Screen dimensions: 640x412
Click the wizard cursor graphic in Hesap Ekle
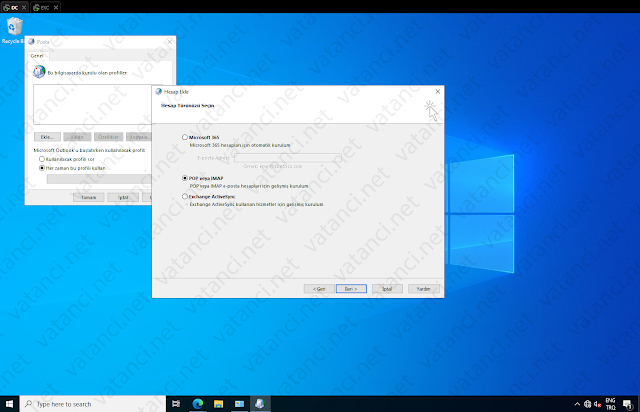[431, 111]
